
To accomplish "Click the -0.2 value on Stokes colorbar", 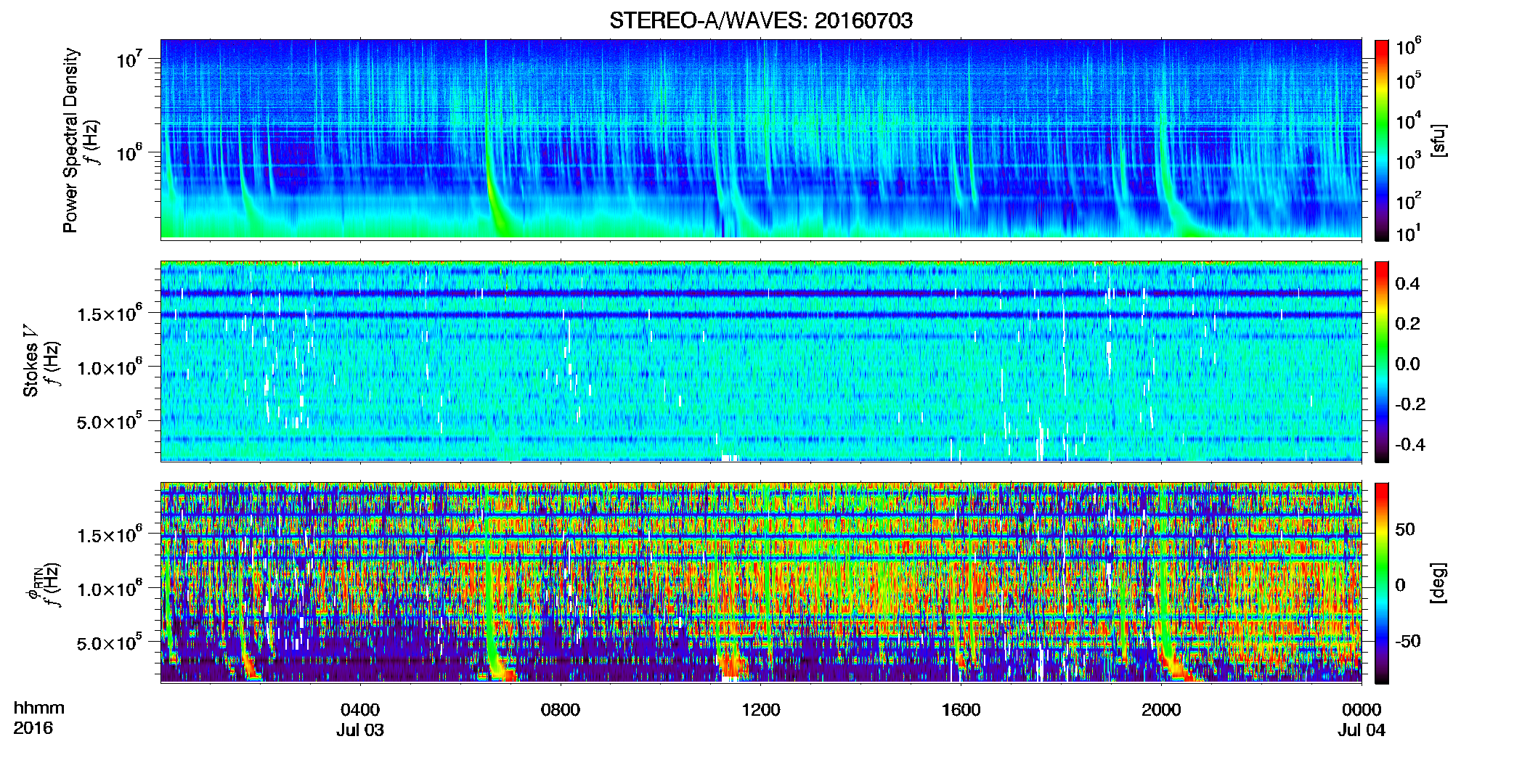I will coord(1410,404).
